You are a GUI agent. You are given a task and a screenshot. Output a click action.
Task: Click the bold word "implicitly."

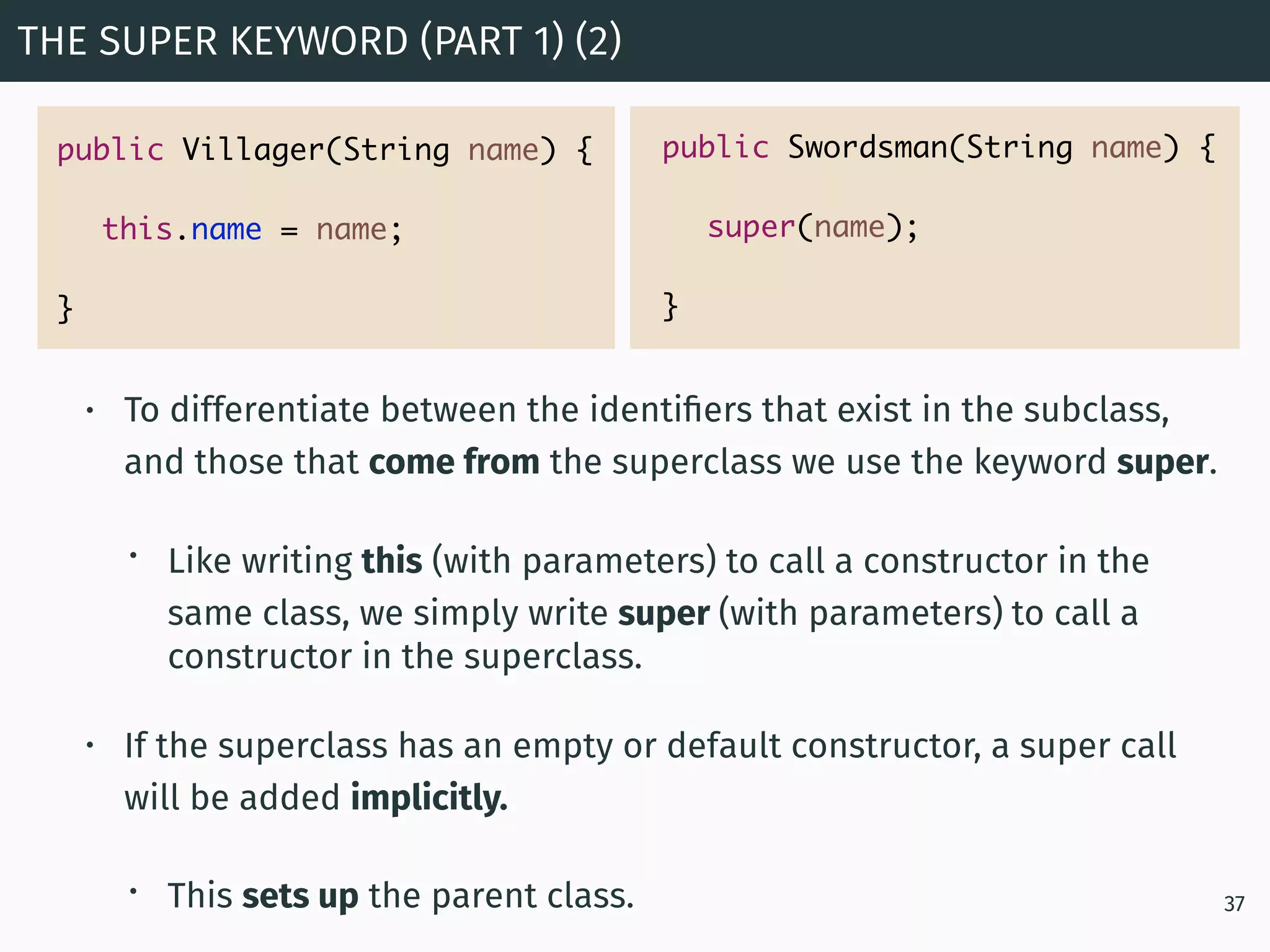(429, 797)
